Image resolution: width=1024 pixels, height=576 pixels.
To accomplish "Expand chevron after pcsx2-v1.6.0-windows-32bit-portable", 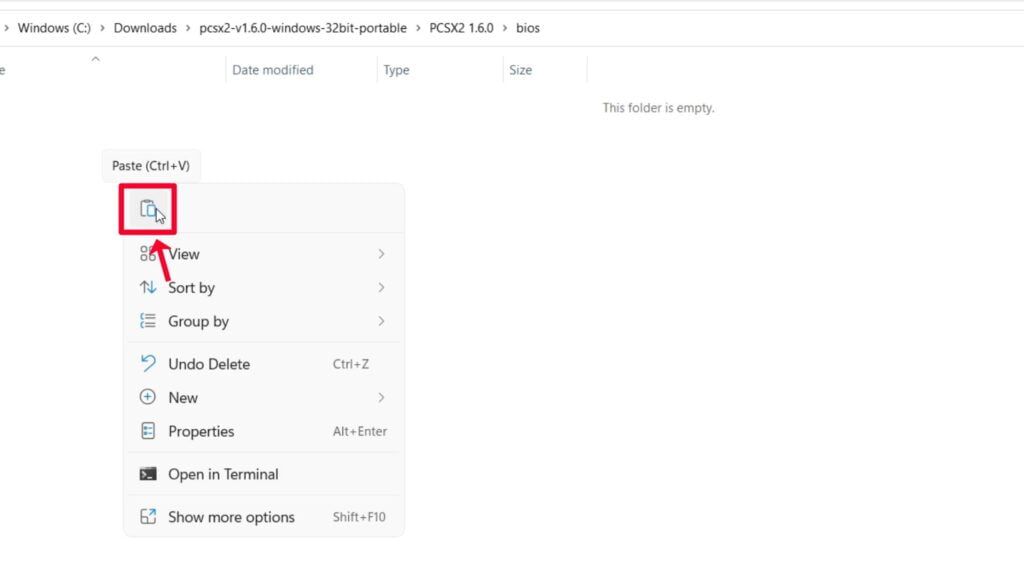I will click(418, 28).
